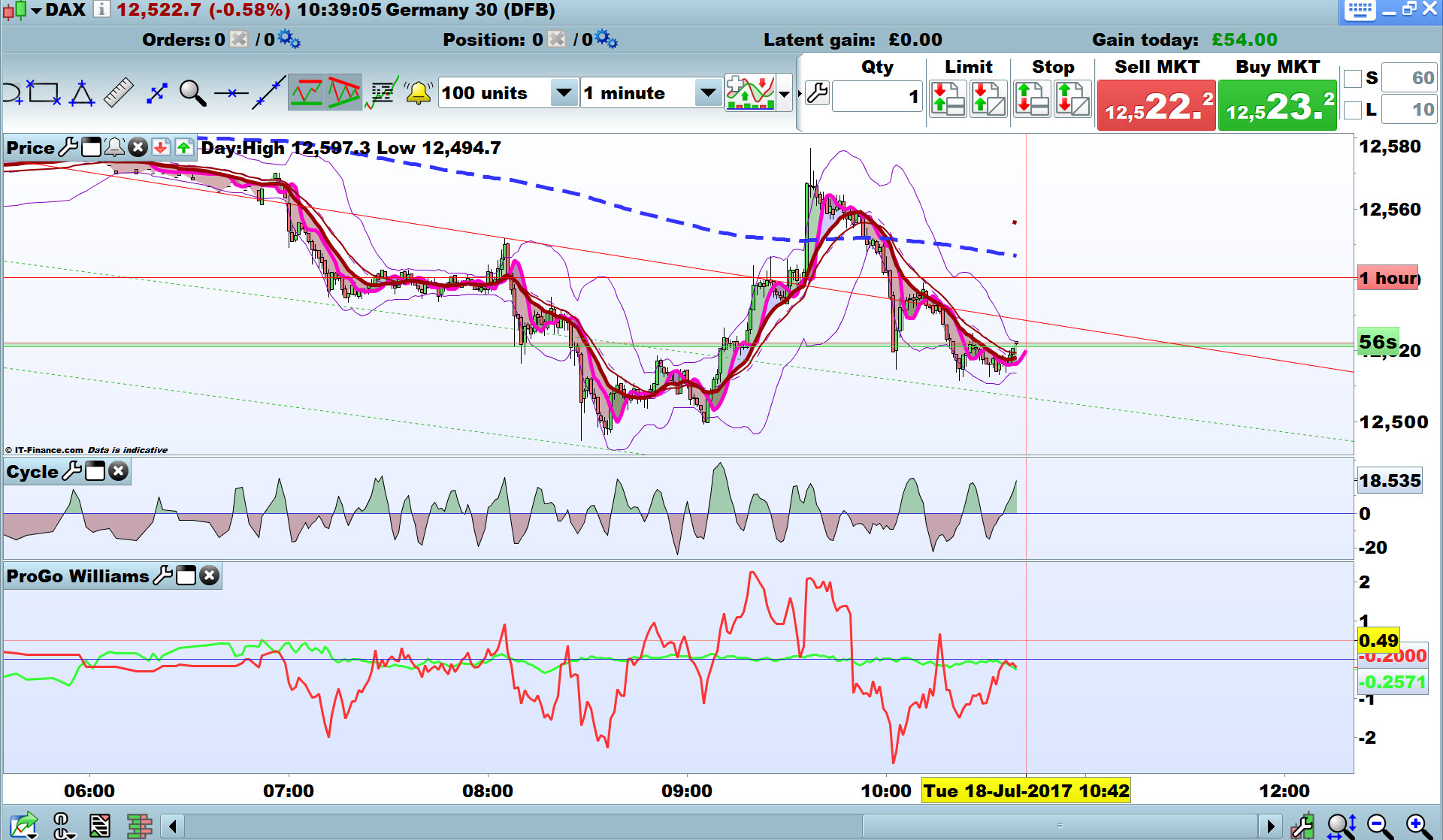Click the Sell MKT price button
This screenshot has width=1443, height=840.
(1156, 106)
